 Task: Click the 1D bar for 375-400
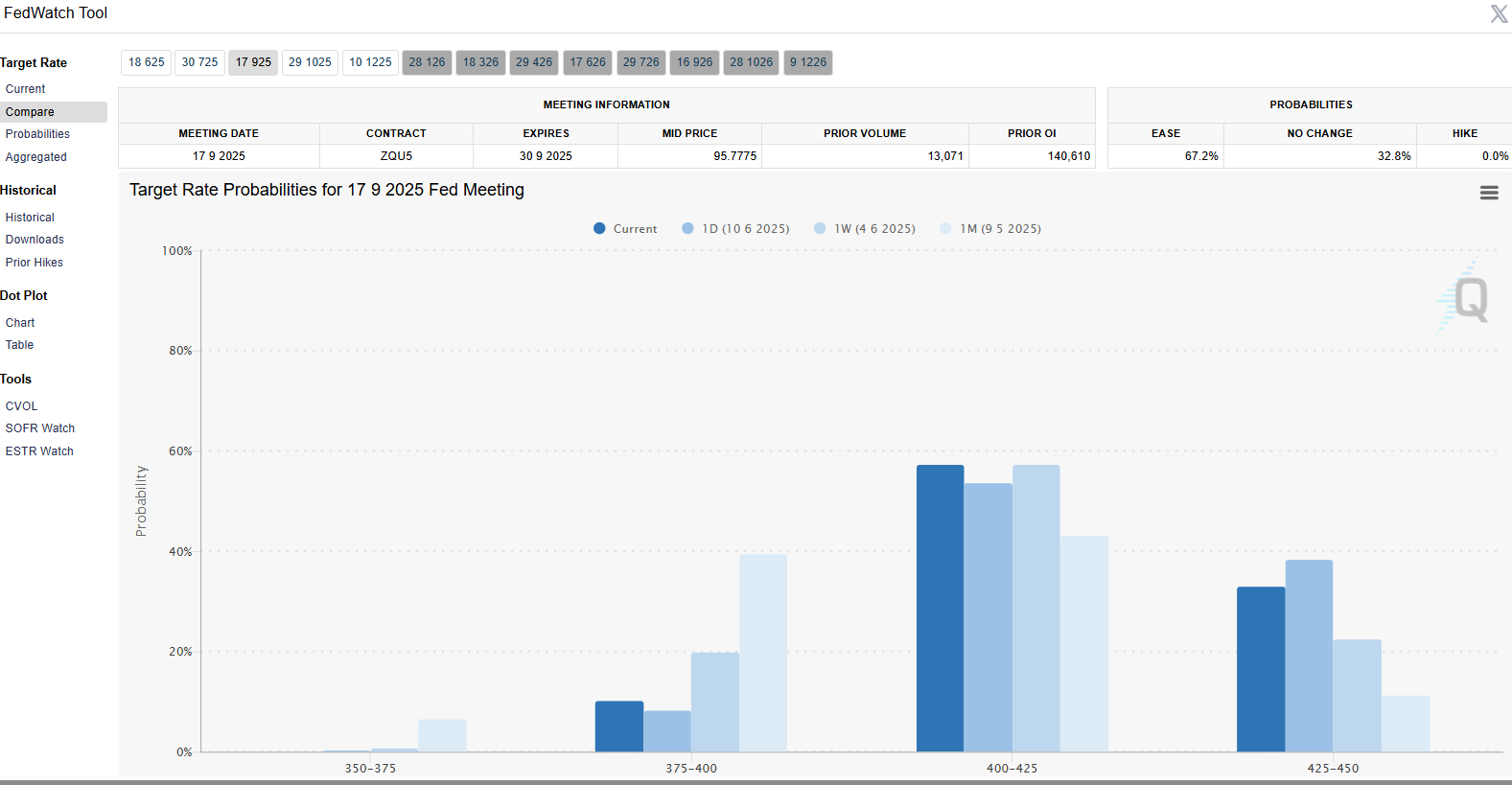coord(667,731)
